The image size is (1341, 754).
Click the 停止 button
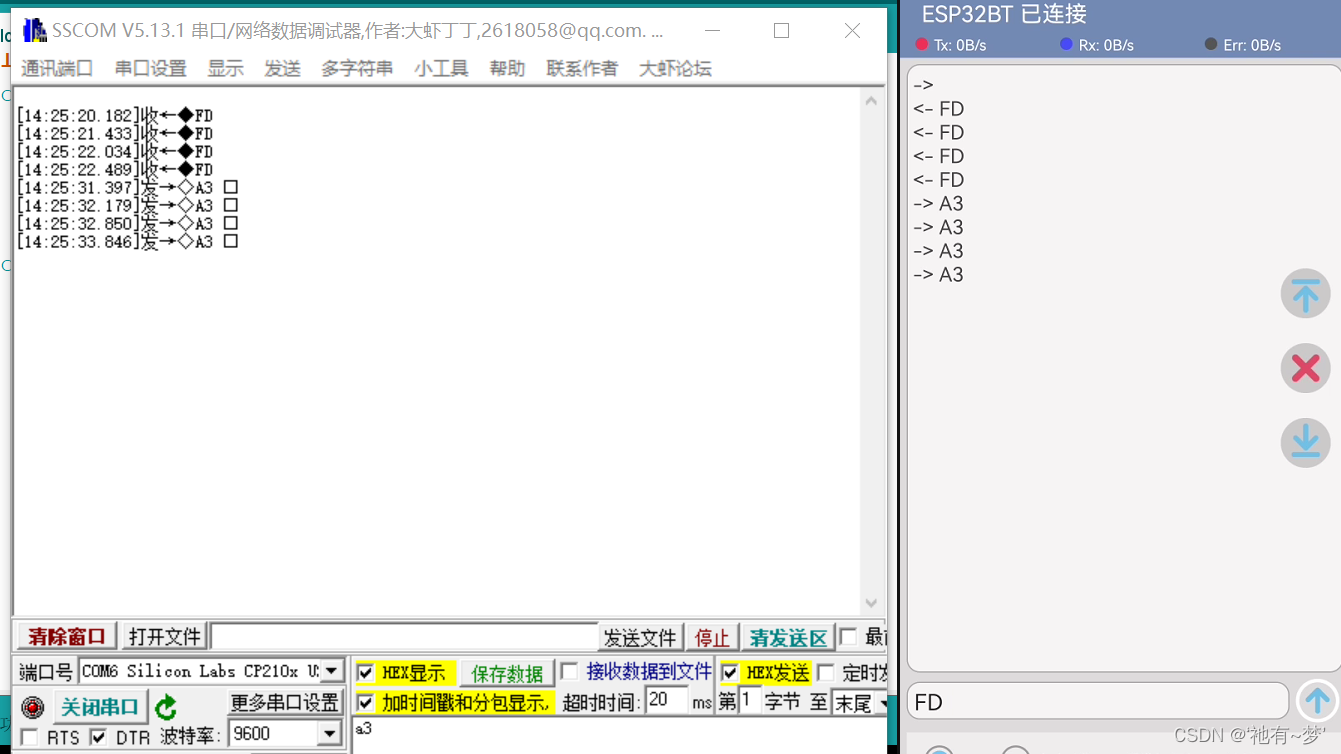pyautogui.click(x=712, y=638)
